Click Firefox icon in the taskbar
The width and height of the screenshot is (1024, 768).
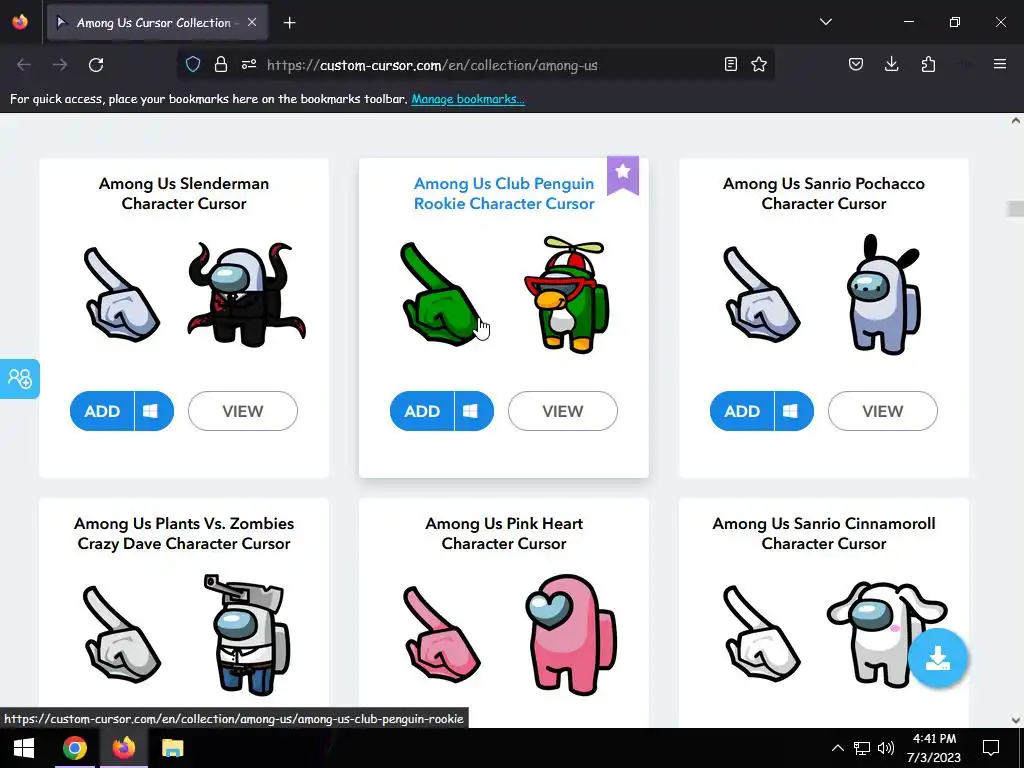[x=123, y=748]
